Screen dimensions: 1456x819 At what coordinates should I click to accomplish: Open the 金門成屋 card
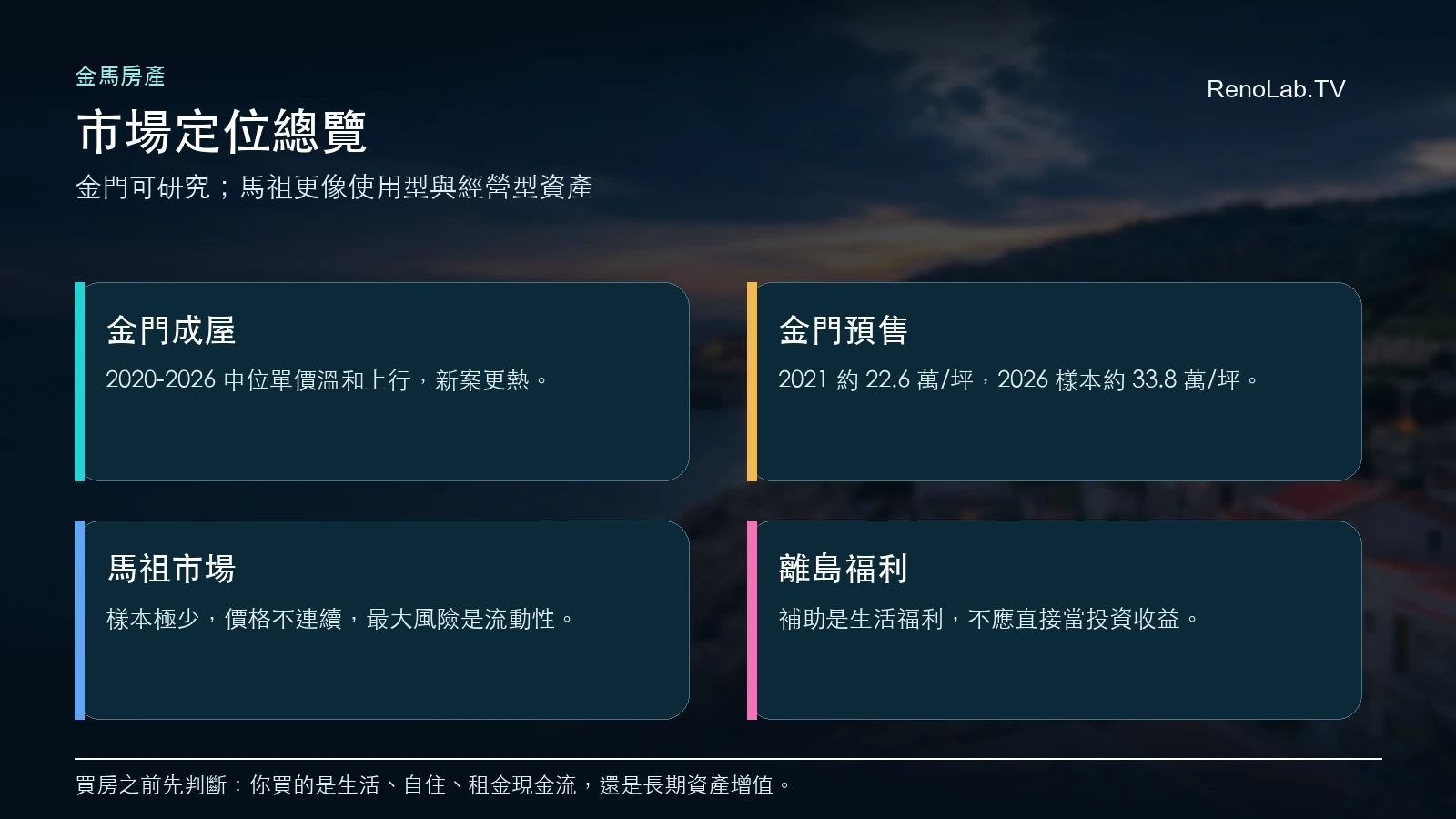pos(382,381)
